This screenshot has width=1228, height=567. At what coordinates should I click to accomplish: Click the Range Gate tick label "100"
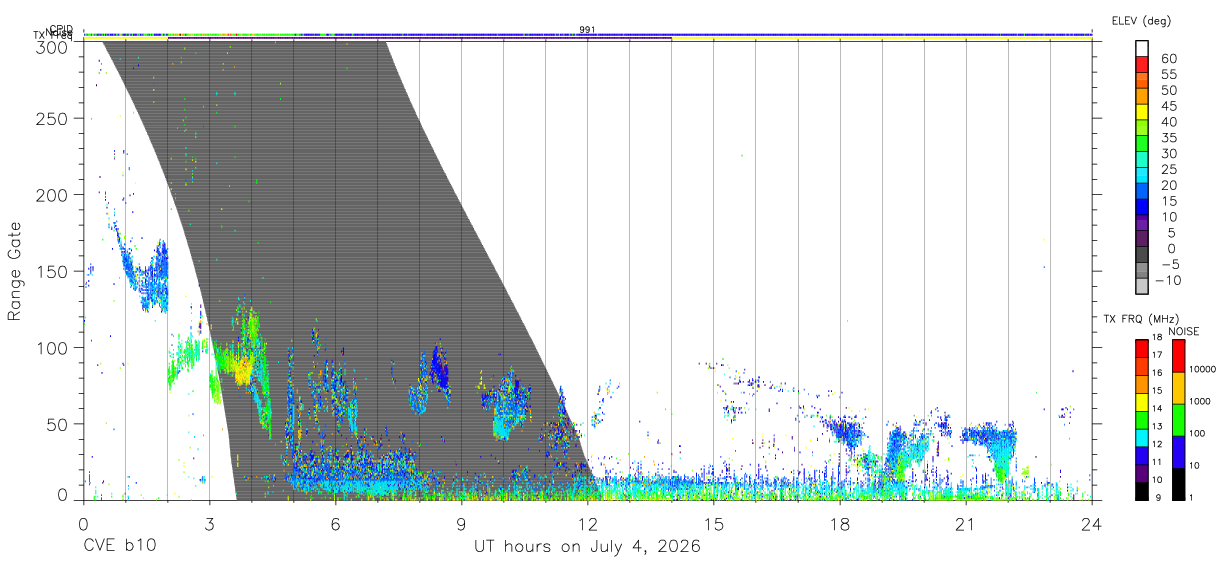(53, 347)
